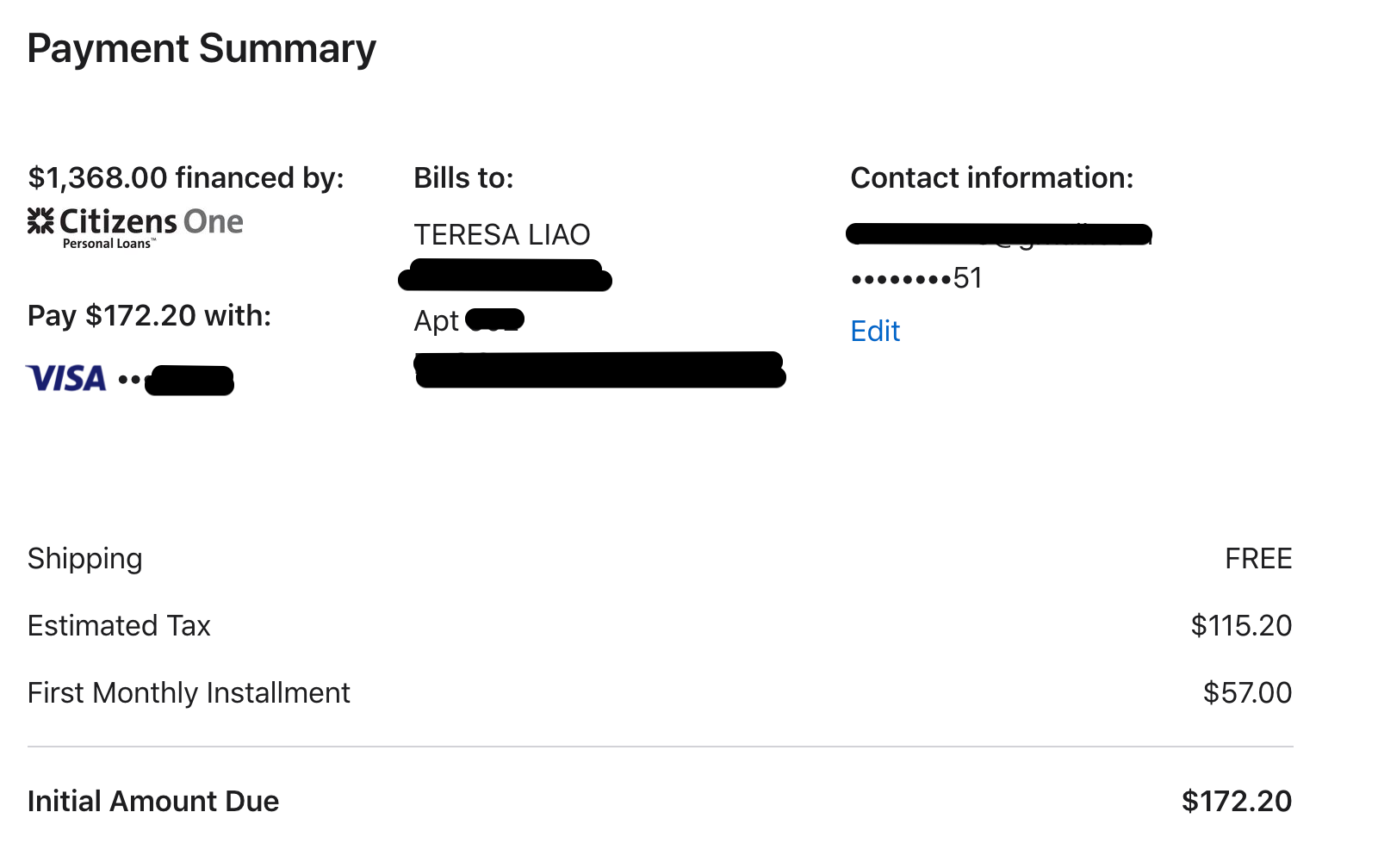Viewport: 1378px width, 868px height.
Task: Click the $172.20 initial amount due total
Action: pyautogui.click(x=1237, y=802)
